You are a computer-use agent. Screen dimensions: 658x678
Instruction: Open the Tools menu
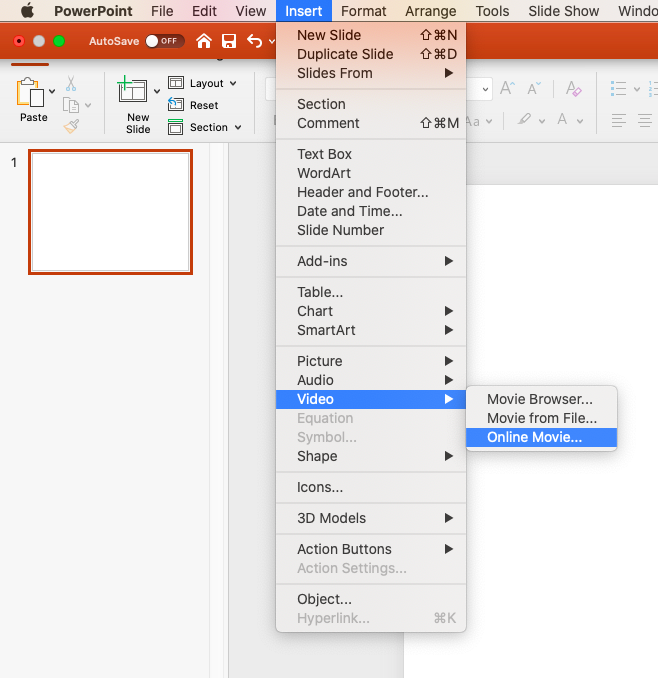pyautogui.click(x=492, y=11)
